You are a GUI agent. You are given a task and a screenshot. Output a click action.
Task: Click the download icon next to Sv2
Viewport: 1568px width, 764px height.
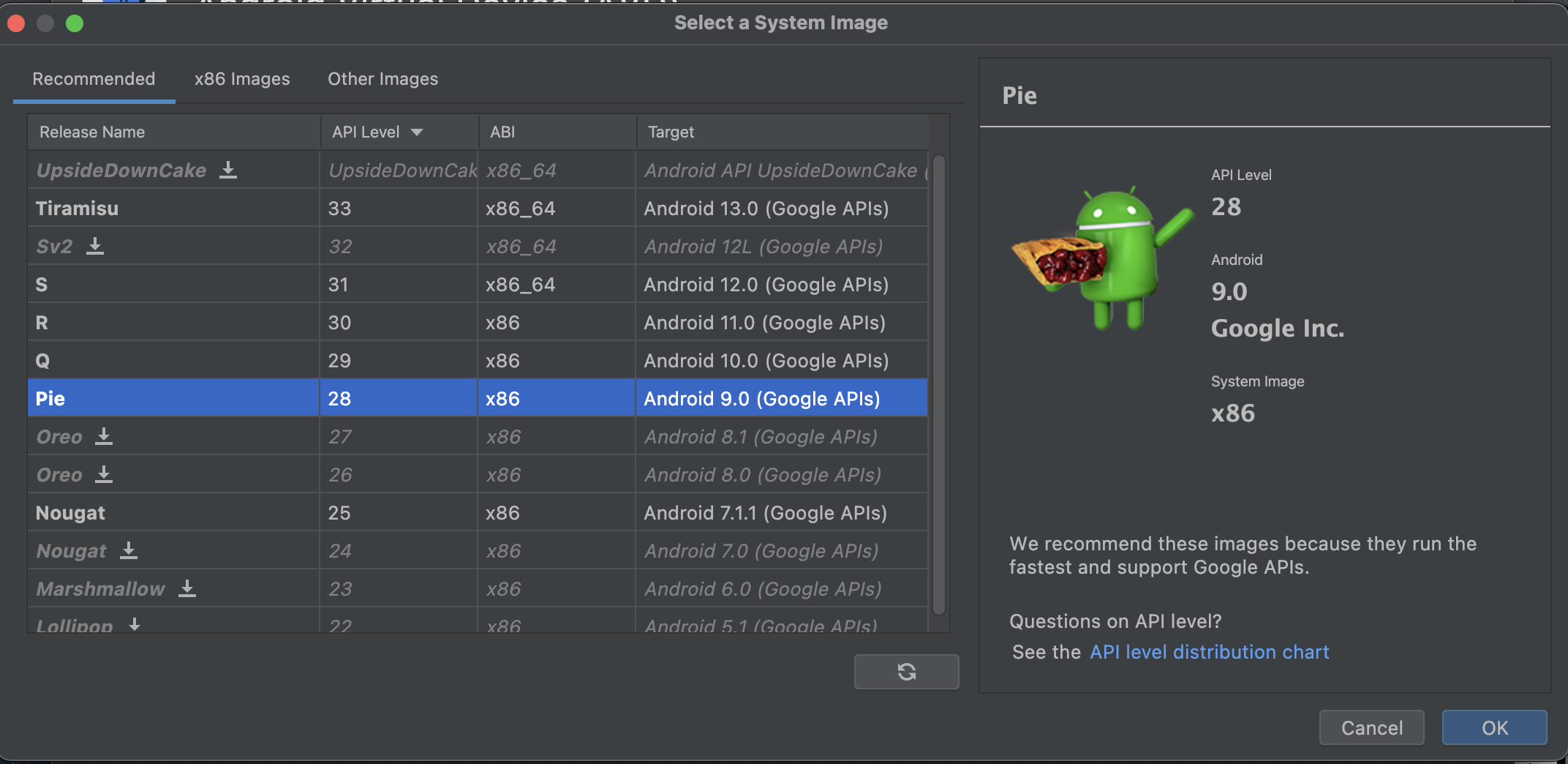pyautogui.click(x=94, y=246)
